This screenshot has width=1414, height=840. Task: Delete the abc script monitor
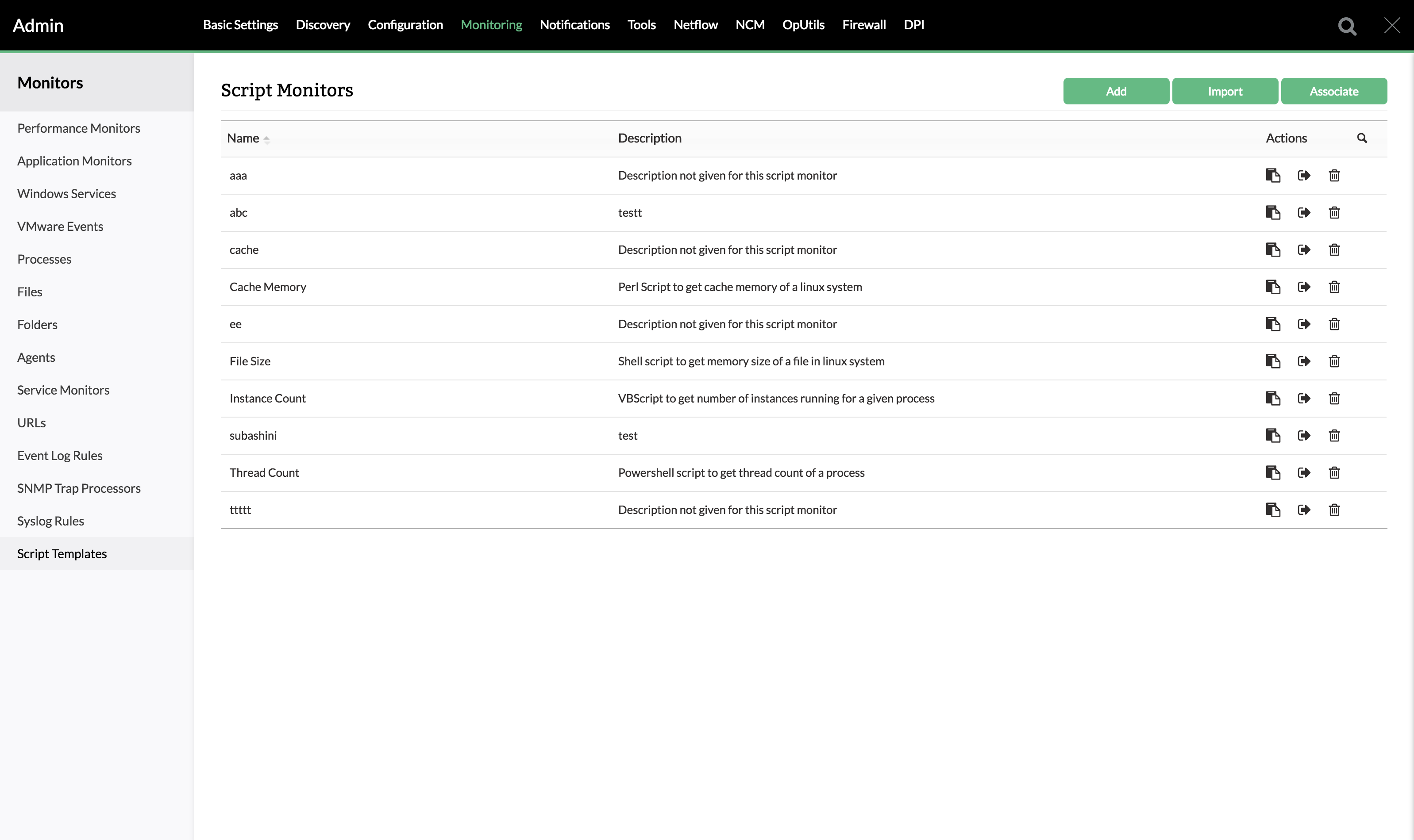pyautogui.click(x=1334, y=212)
